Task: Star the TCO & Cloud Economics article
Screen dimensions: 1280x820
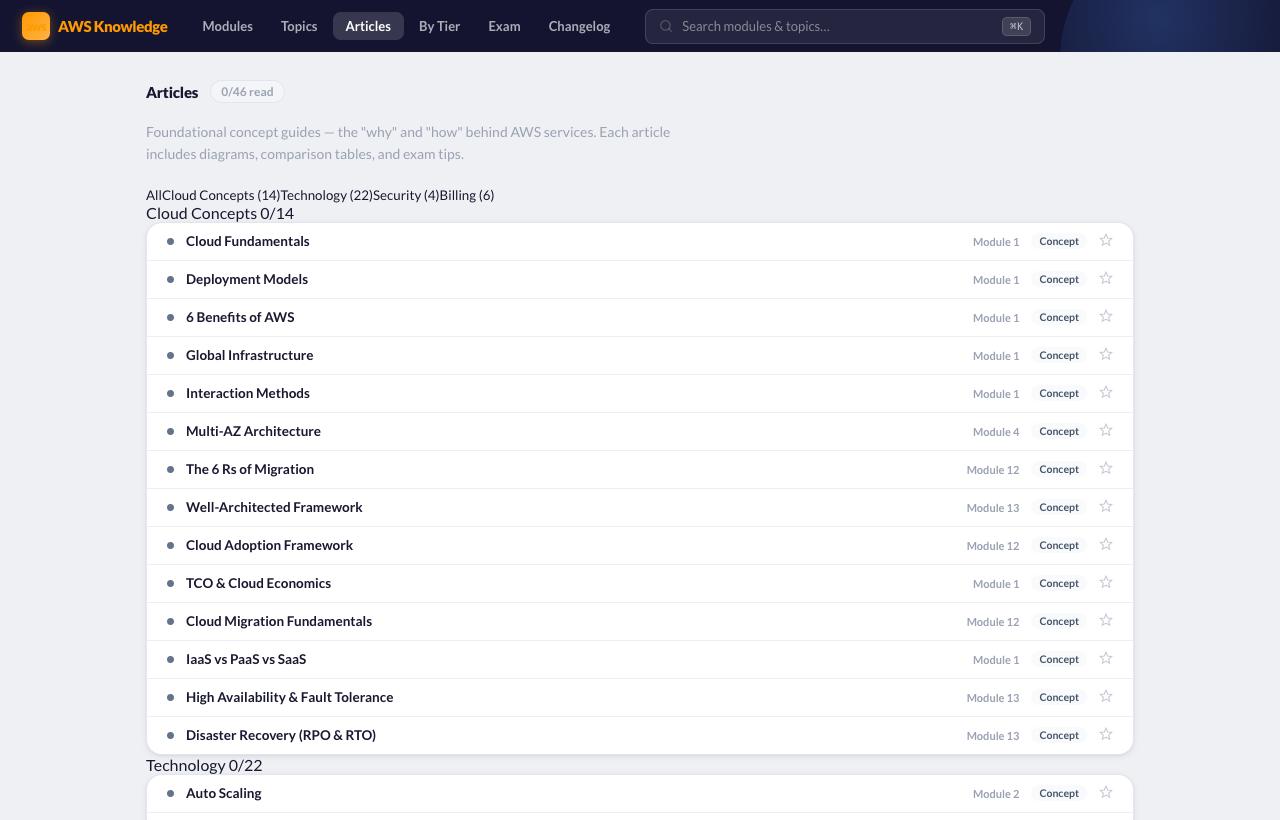Action: 1106,583
